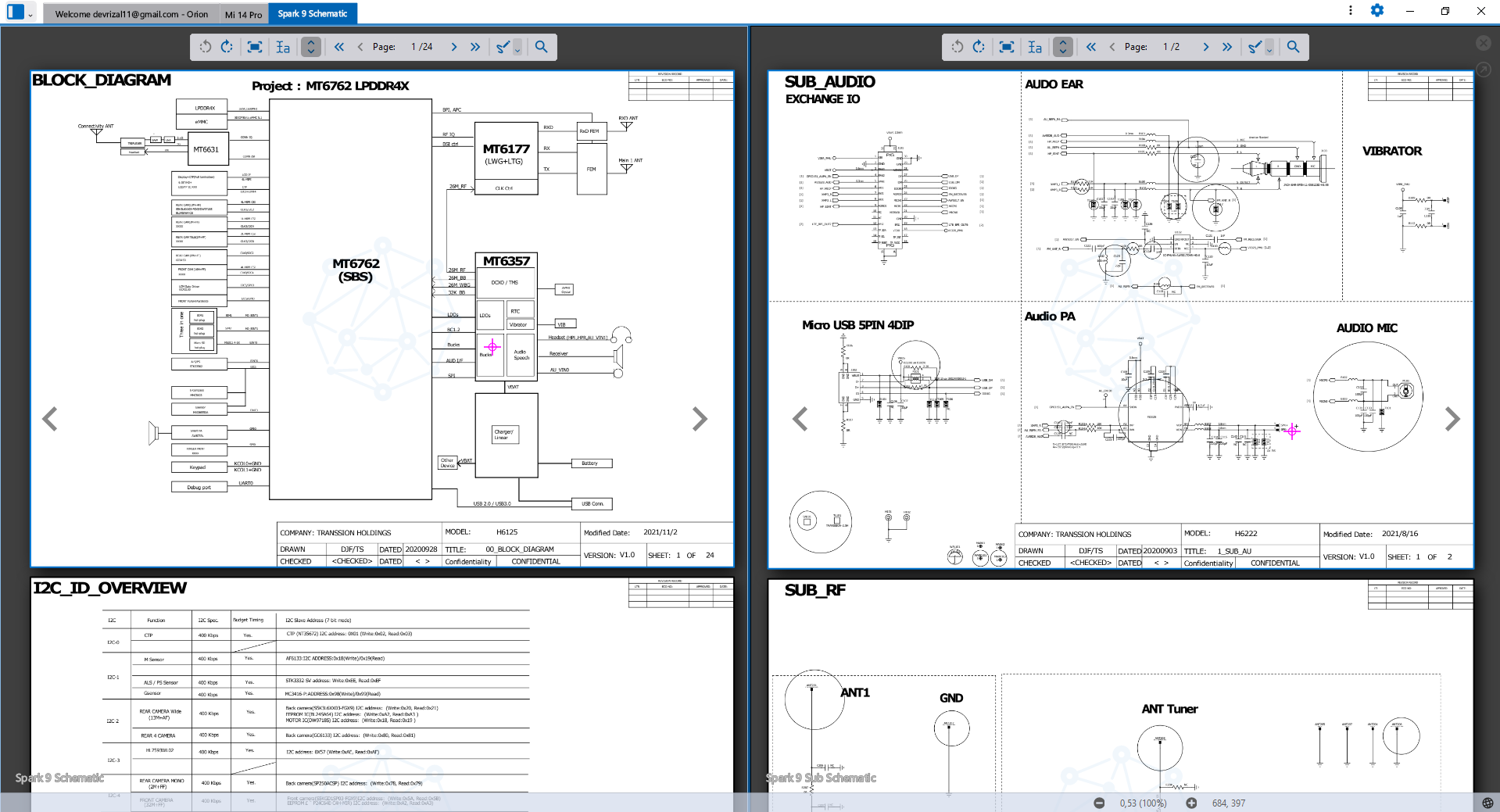Click the AUDO EAR section label
The width and height of the screenshot is (1500, 812).
(x=1054, y=84)
